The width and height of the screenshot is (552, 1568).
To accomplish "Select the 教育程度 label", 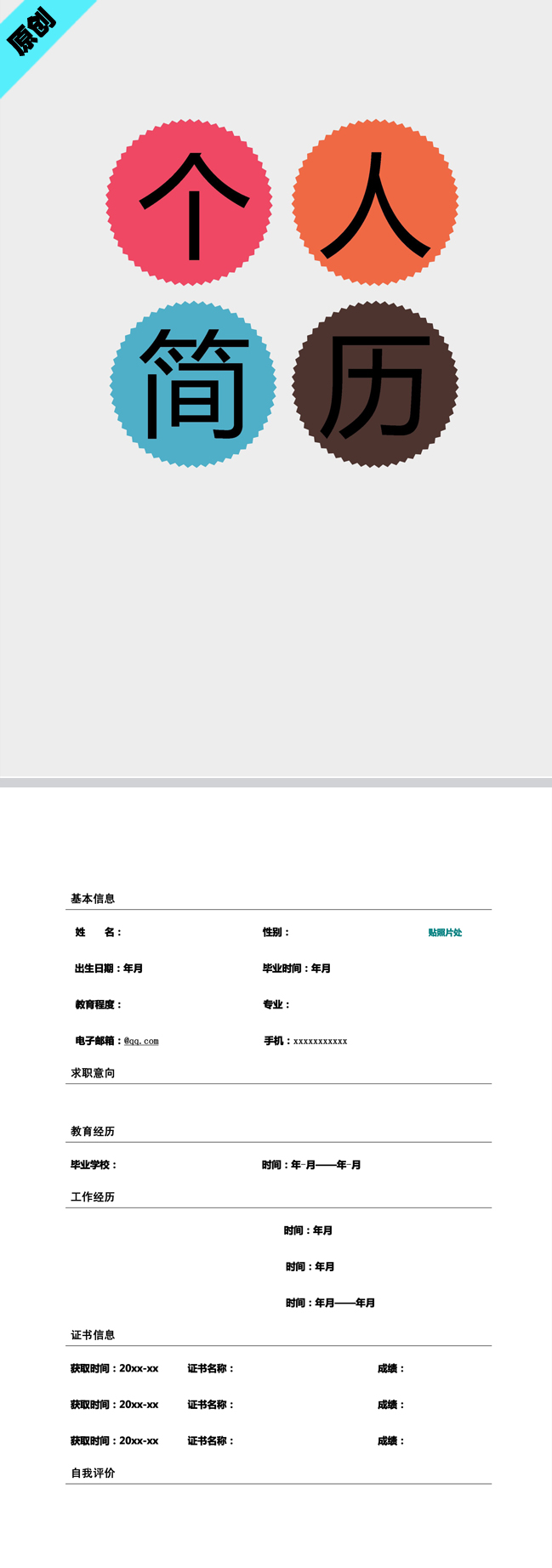I will 98,1005.
